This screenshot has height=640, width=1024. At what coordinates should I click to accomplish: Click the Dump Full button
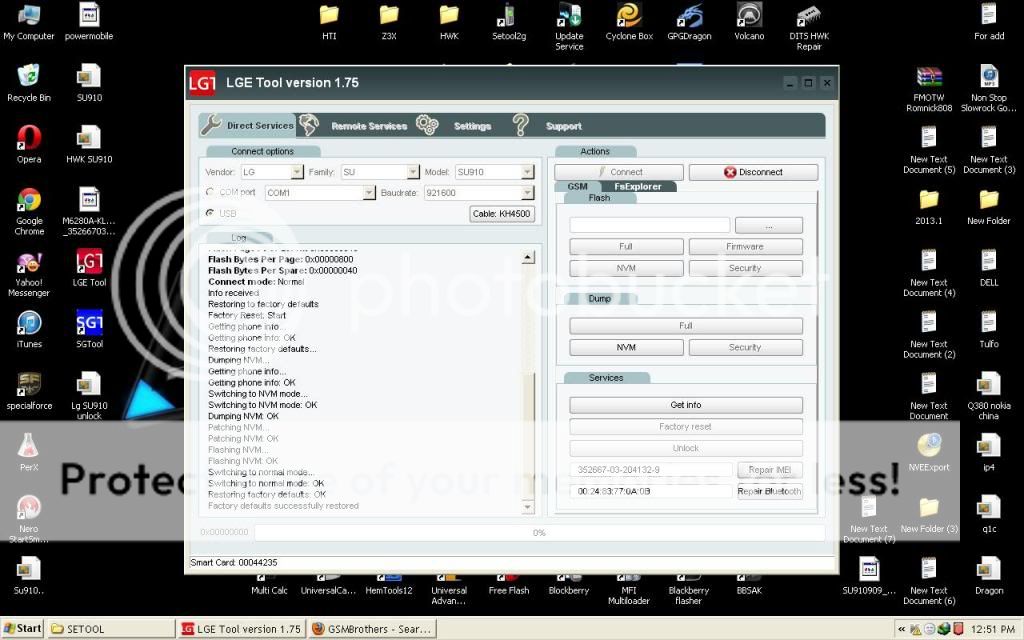[x=686, y=325]
